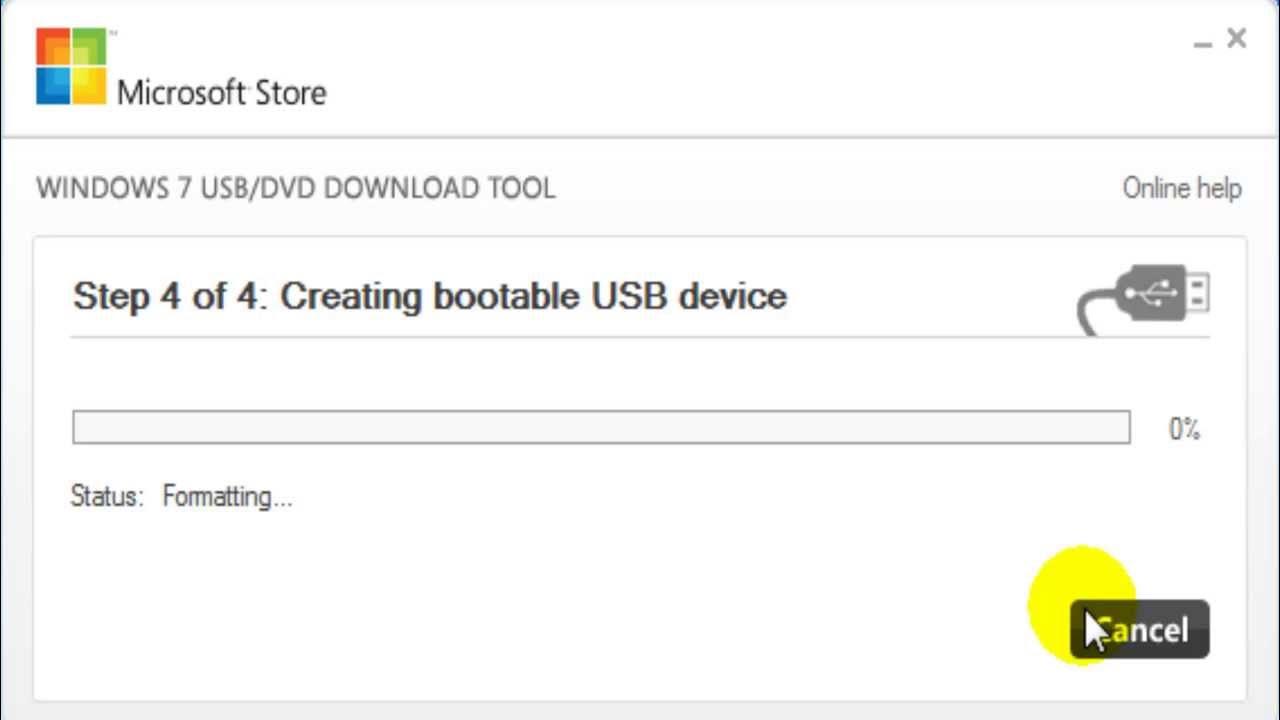This screenshot has height=720, width=1280.
Task: Click the "Microsoft Store" brand text
Action: [221, 93]
